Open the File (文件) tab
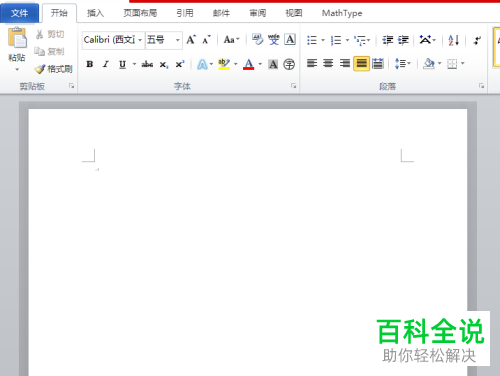This screenshot has width=500, height=376. tap(19, 13)
